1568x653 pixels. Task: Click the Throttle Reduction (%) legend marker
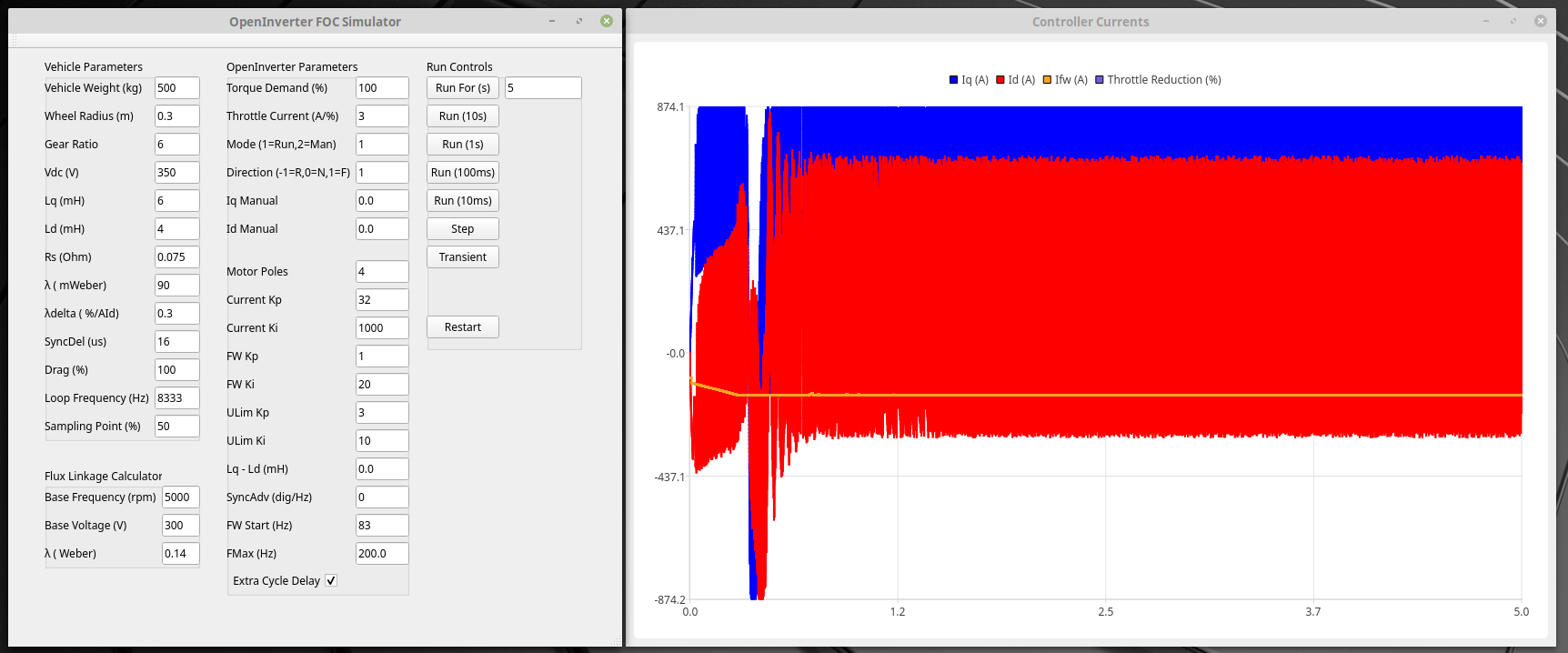[x=1100, y=80]
